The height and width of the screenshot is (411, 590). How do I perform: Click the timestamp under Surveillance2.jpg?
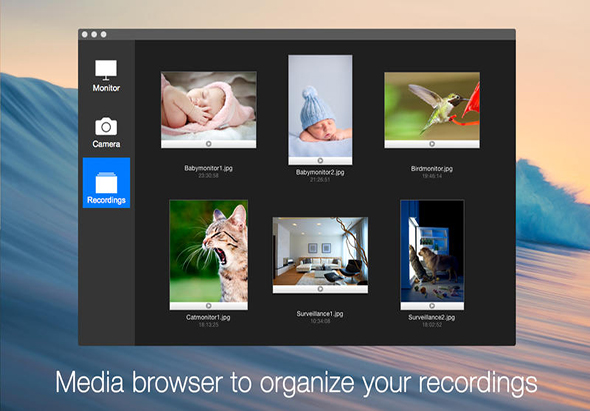pos(432,325)
